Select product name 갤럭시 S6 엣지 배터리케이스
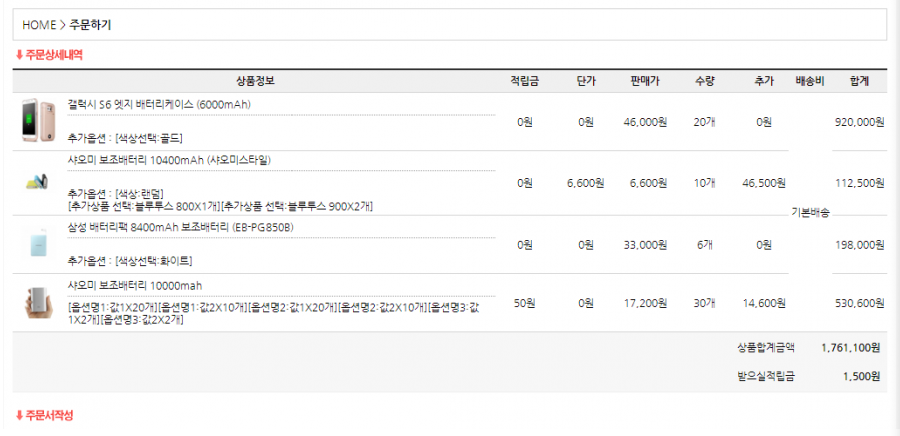The width and height of the screenshot is (900, 436). pos(159,104)
